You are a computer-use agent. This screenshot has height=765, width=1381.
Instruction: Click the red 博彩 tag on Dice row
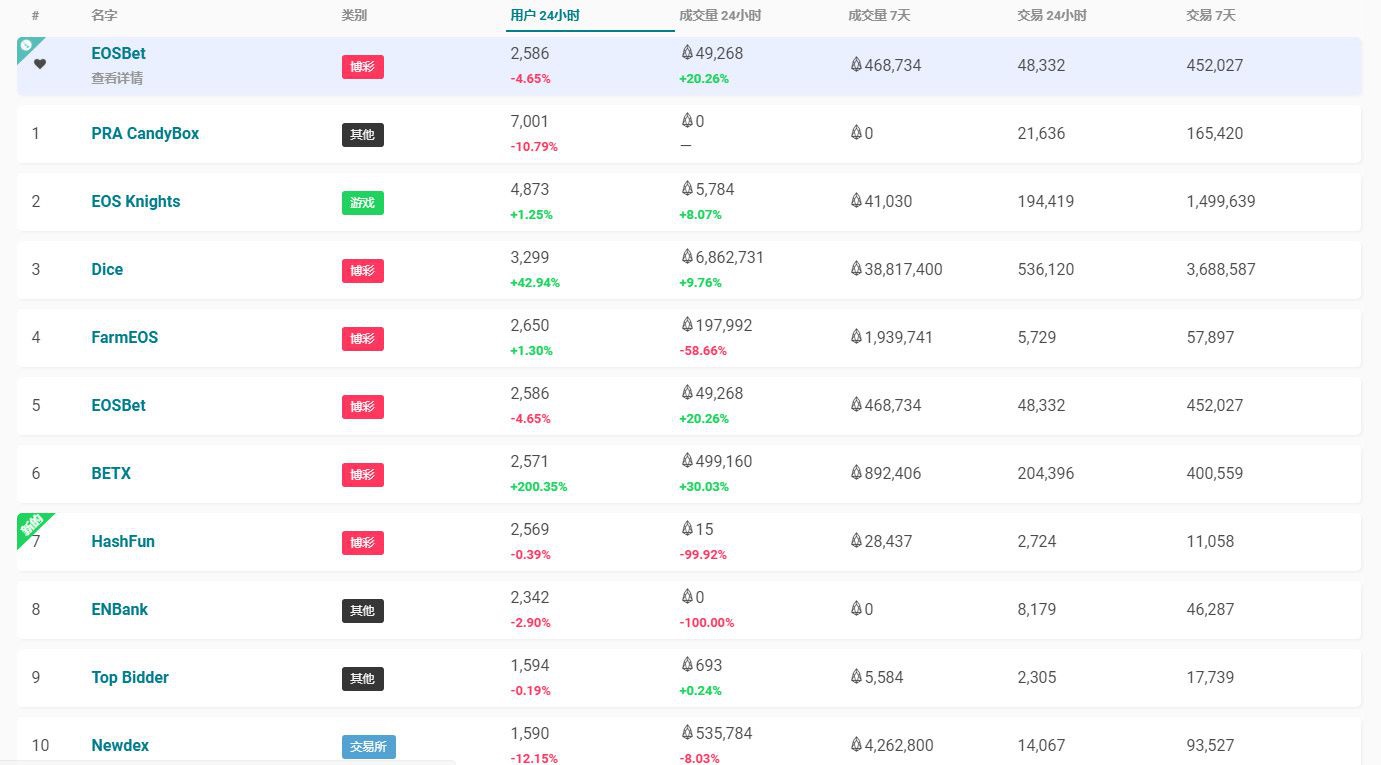click(x=362, y=271)
